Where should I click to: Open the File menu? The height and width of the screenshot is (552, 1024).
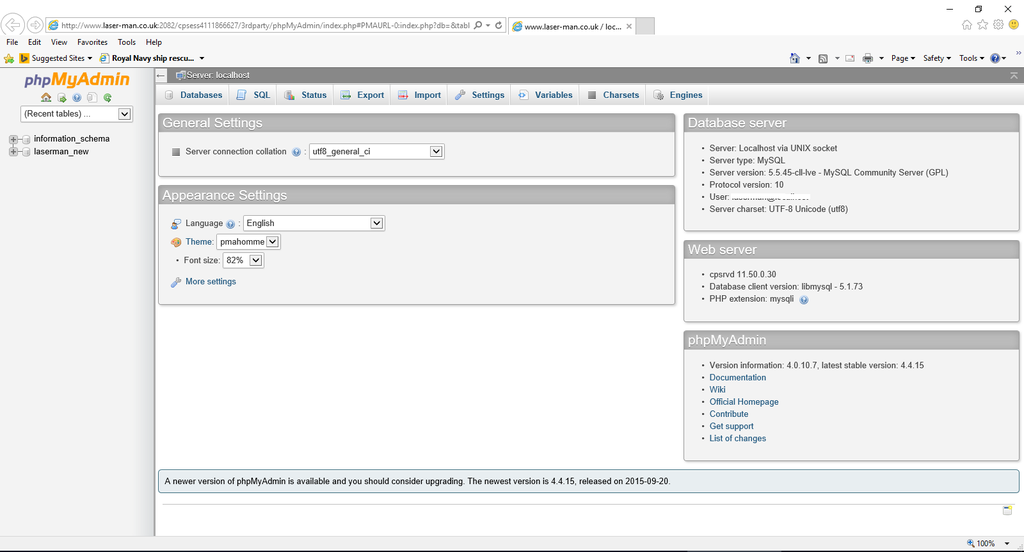12,42
